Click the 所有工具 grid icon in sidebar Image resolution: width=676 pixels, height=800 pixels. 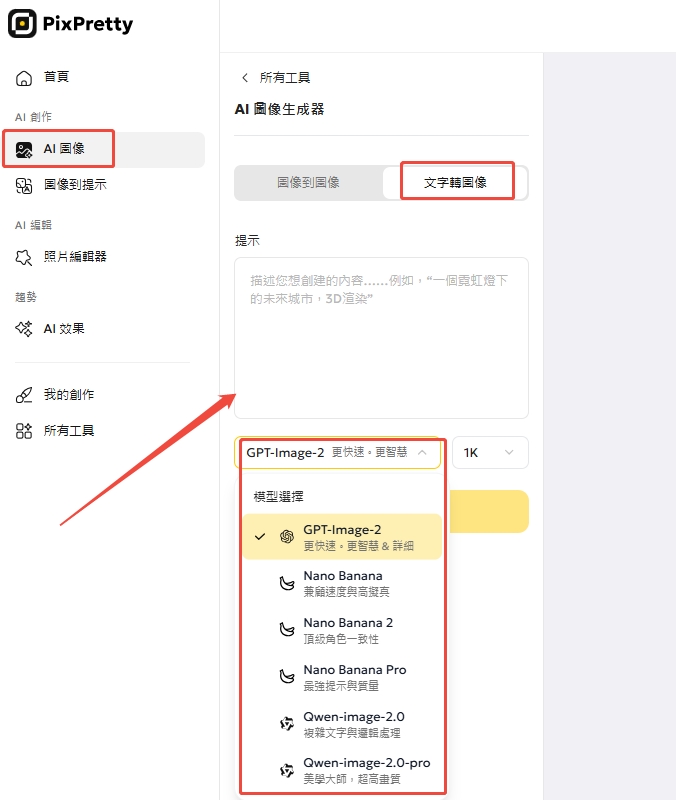click(x=23, y=431)
